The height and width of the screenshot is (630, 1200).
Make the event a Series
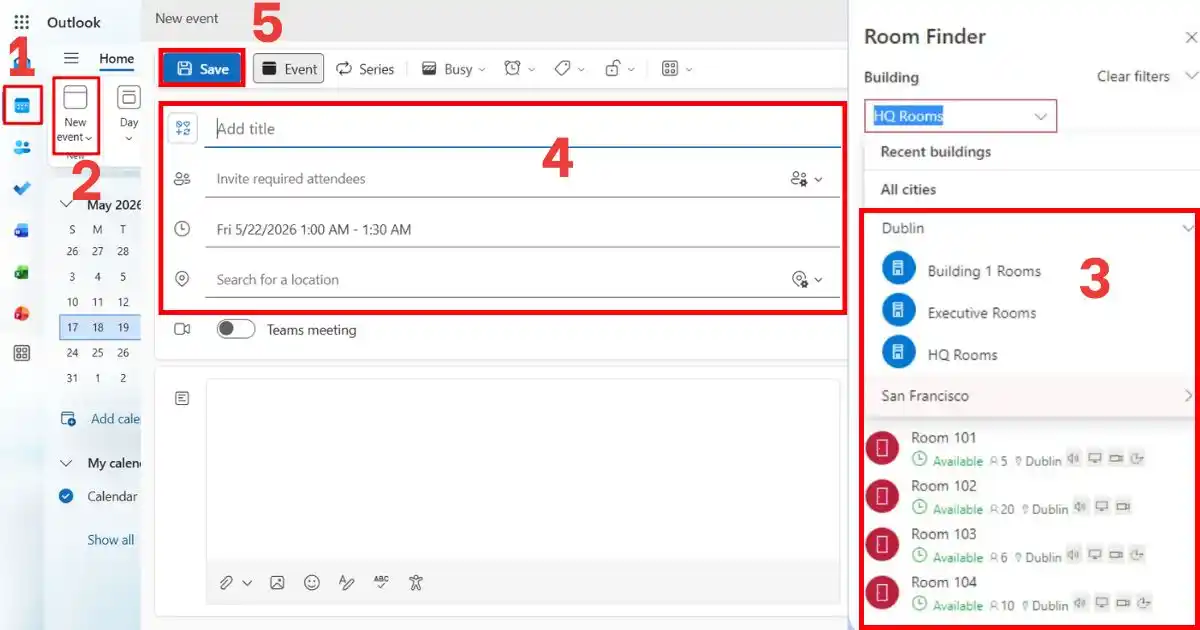(x=365, y=68)
